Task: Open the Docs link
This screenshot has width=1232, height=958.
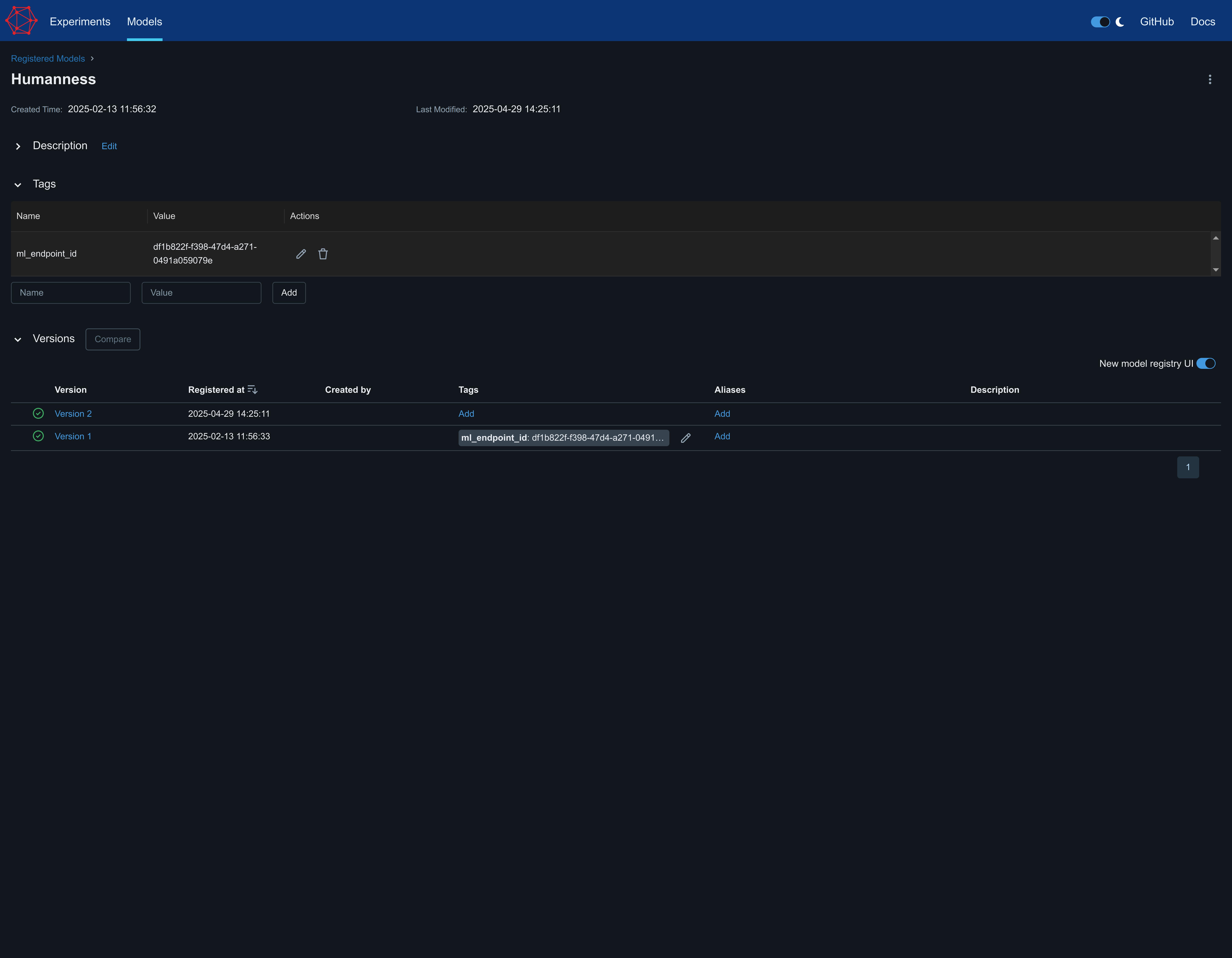Action: [1203, 21]
